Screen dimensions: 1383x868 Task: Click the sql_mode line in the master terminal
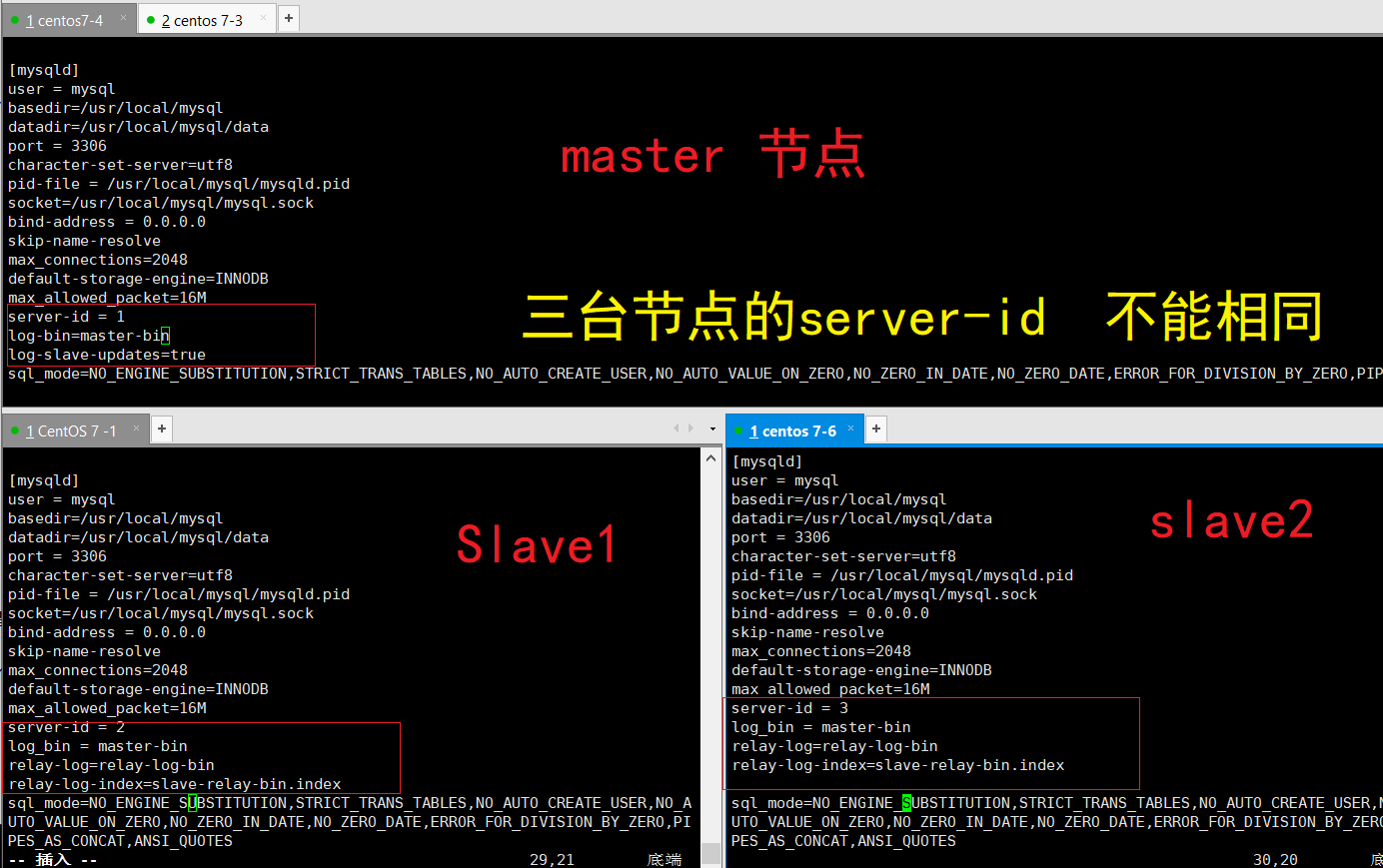695,374
